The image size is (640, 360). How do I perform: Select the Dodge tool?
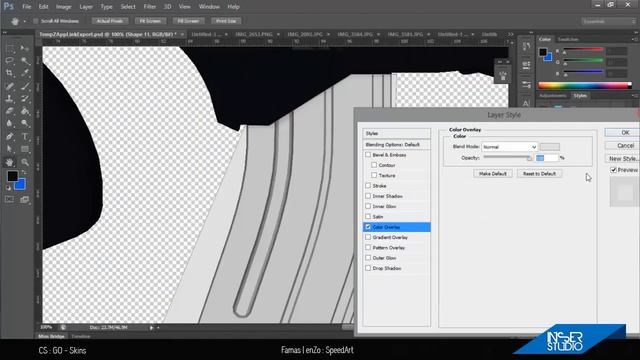pos(25,123)
